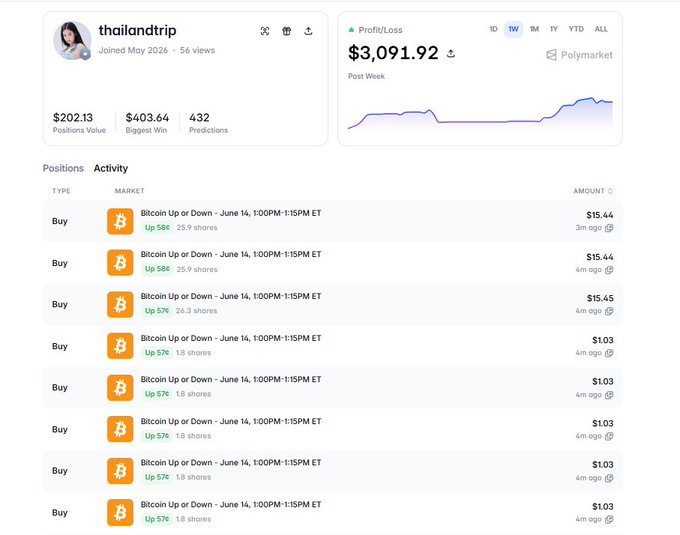This screenshot has width=680, height=535.
Task: Click the TYPE column header
Action: [x=61, y=191]
